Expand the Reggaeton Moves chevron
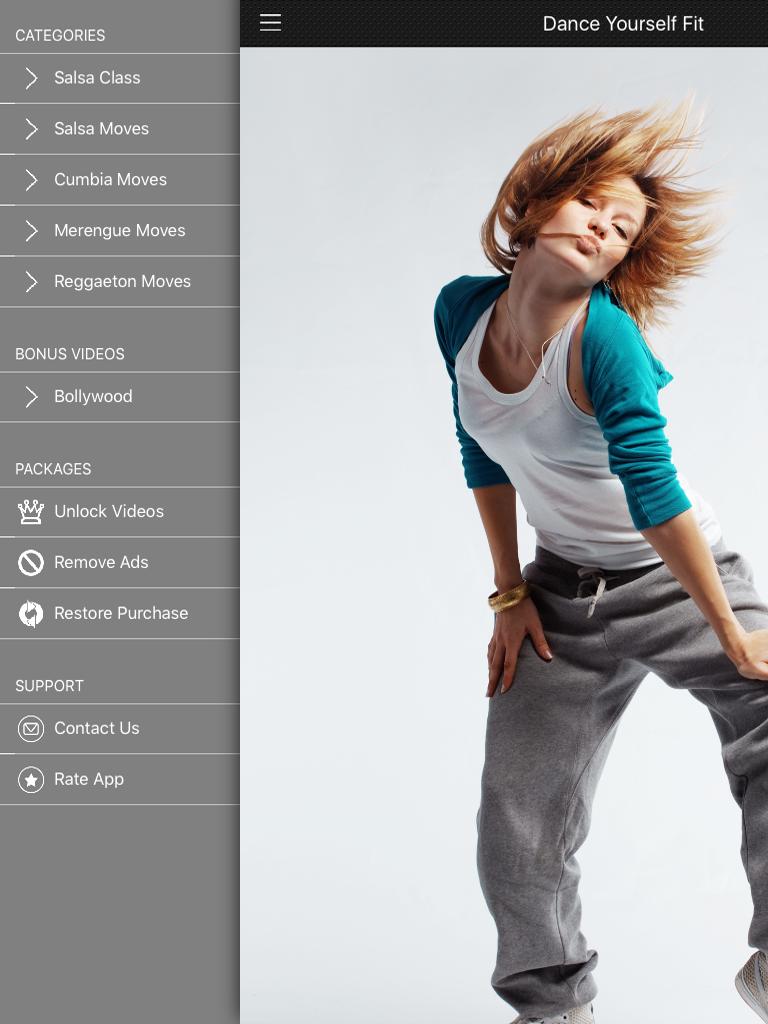Viewport: 768px width, 1024px height. tap(31, 281)
